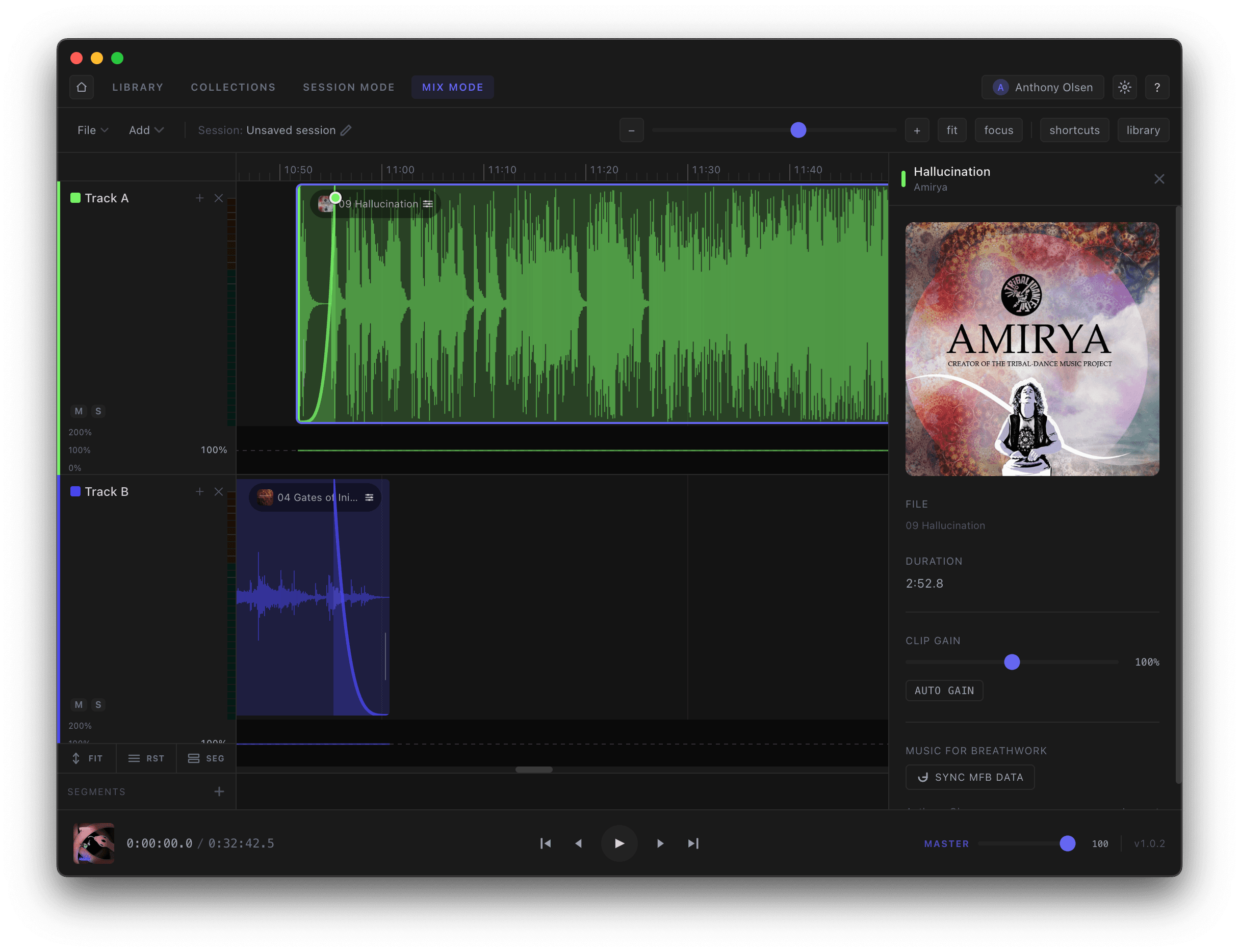Open 09 Hallucination clip settings icon
Screen dimensions: 1239x952
pyautogui.click(x=428, y=204)
